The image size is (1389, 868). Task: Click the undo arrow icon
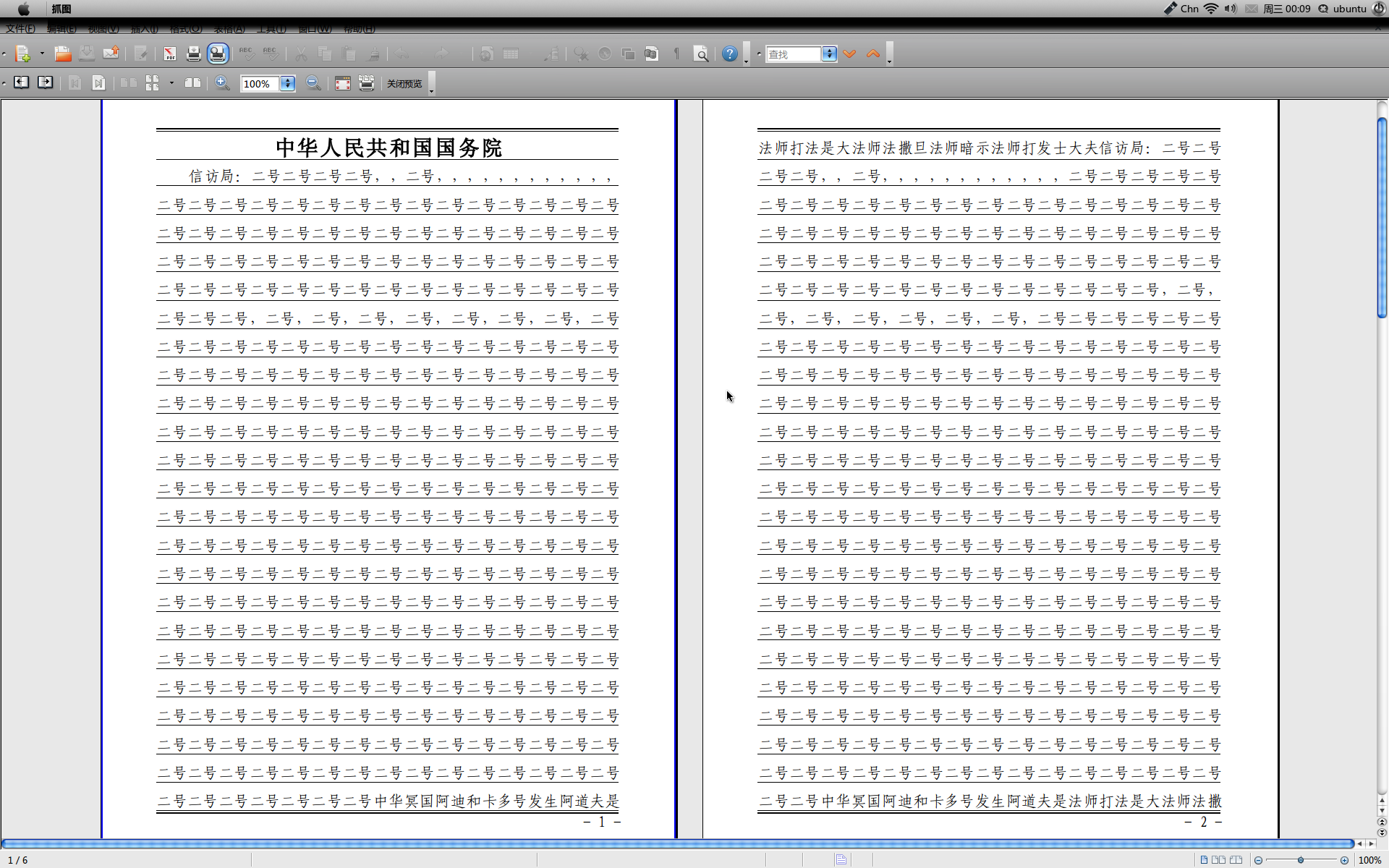(x=403, y=54)
